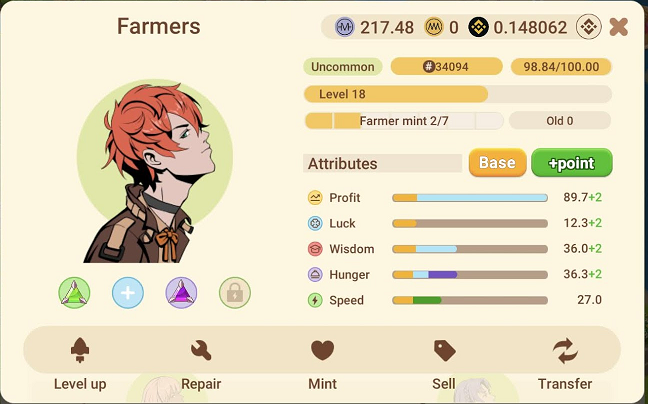Click the Transfer arrows icon
Image resolution: width=648 pixels, height=404 pixels.
565,351
